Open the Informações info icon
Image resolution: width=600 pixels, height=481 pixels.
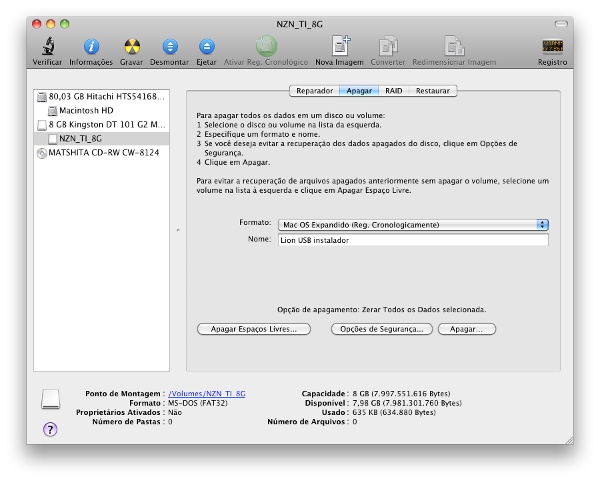(x=91, y=47)
